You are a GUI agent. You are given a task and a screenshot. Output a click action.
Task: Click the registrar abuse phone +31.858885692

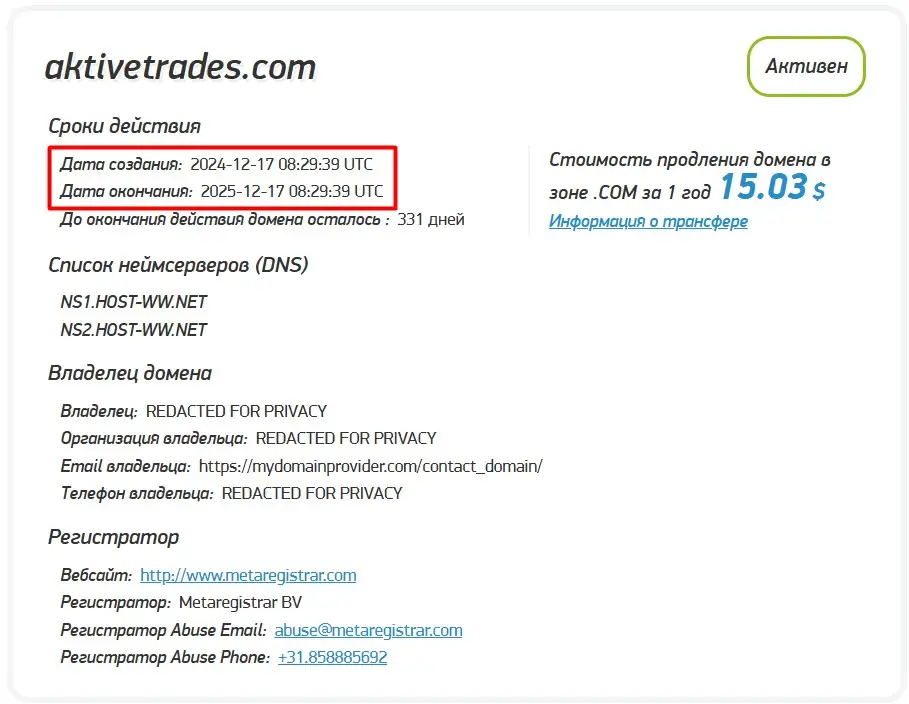pyautogui.click(x=331, y=657)
